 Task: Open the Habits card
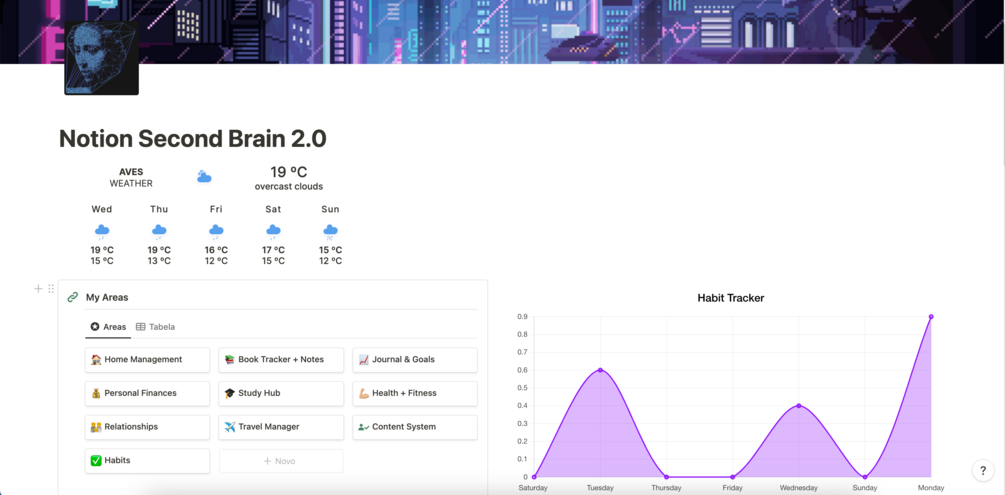coord(147,460)
